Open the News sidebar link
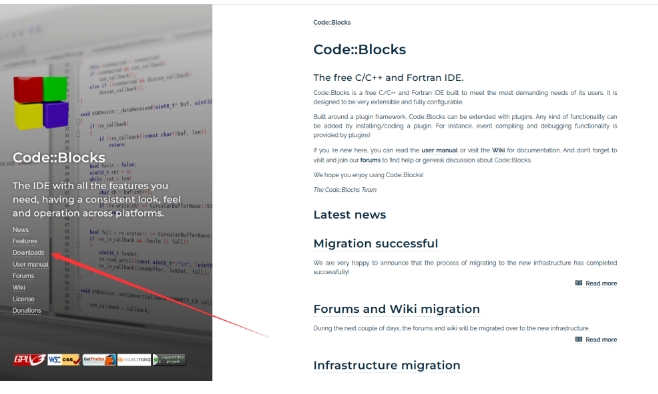This screenshot has height=394, width=658. click(x=21, y=230)
